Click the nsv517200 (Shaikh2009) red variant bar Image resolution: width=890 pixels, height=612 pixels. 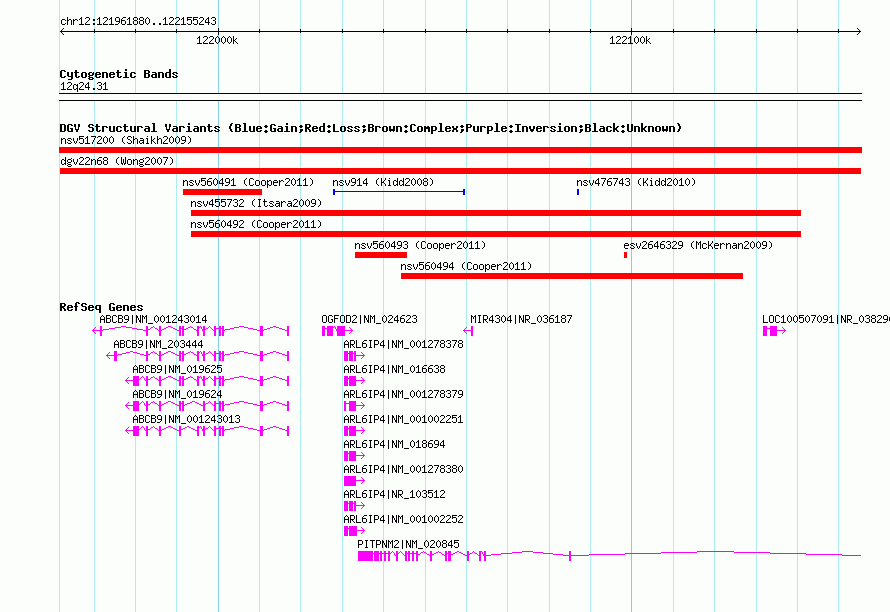[460, 150]
